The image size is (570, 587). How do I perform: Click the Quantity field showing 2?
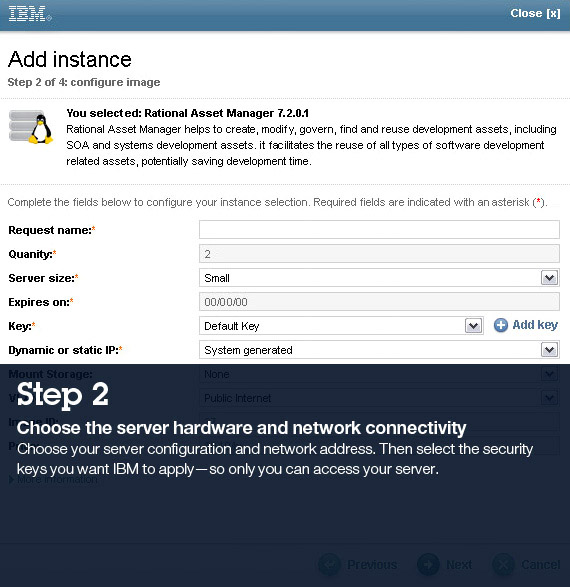coord(379,254)
